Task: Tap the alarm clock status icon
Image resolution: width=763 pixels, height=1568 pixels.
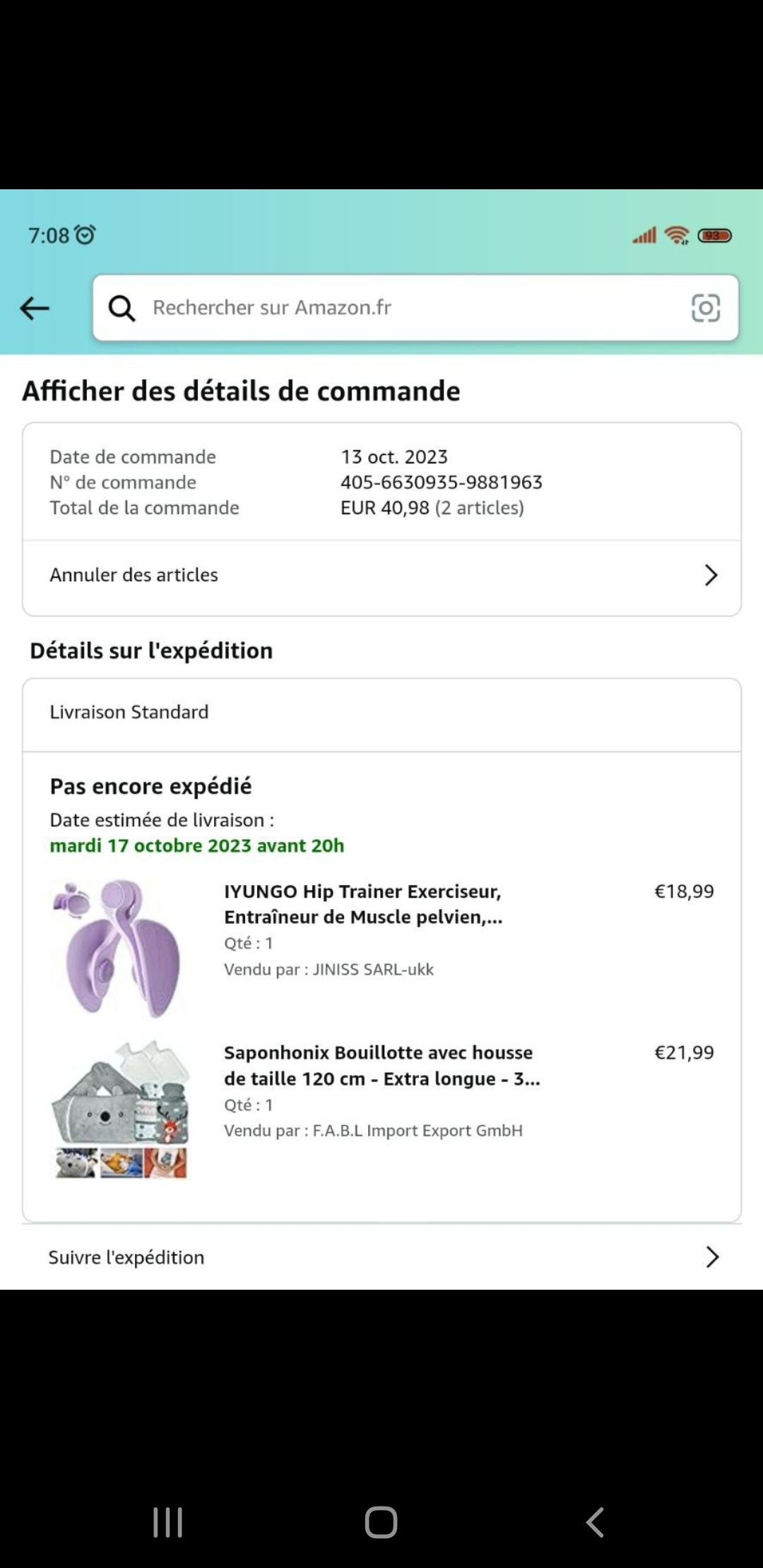Action: coord(85,234)
